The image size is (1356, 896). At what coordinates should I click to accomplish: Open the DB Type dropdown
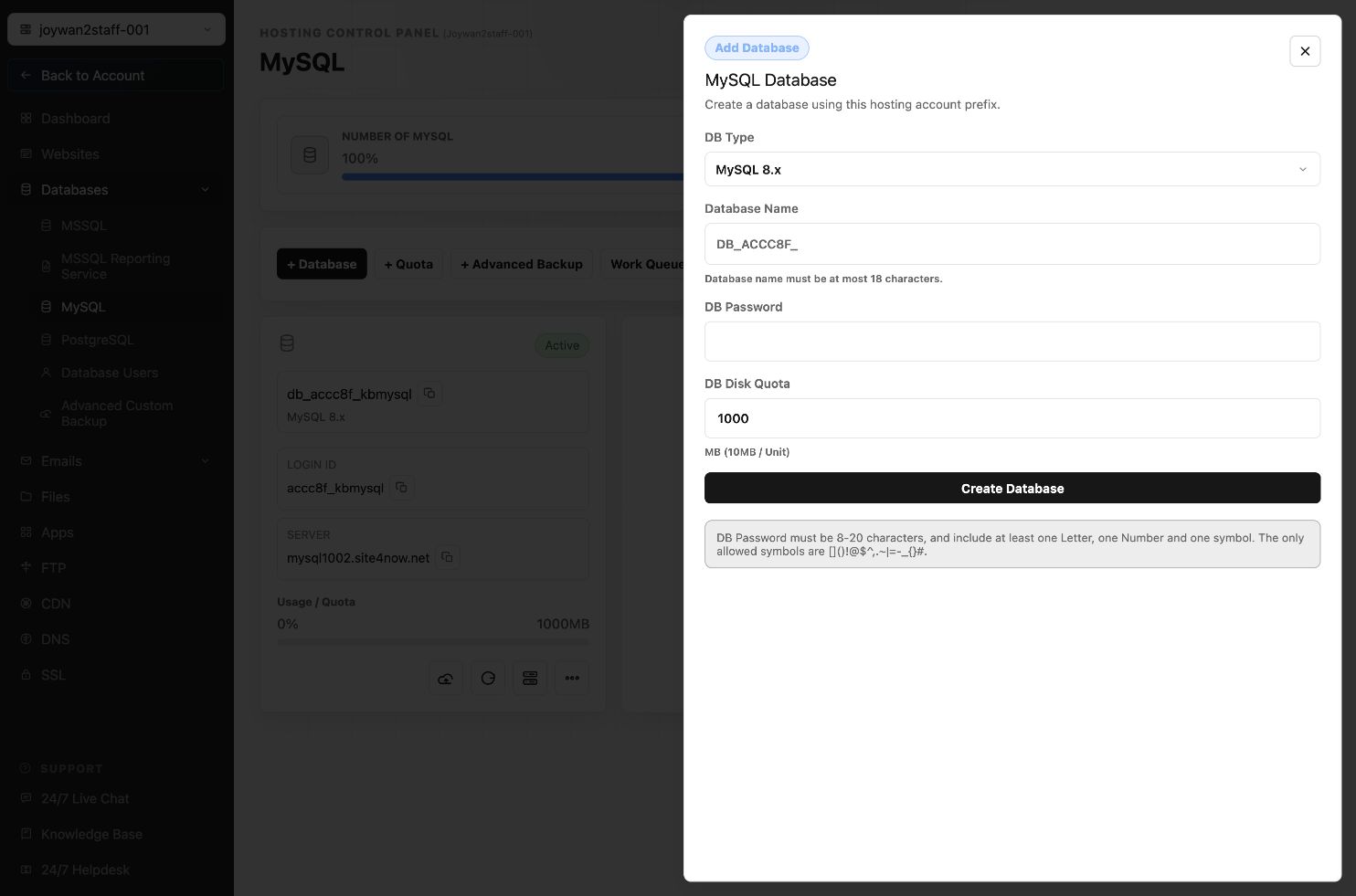pos(1012,169)
